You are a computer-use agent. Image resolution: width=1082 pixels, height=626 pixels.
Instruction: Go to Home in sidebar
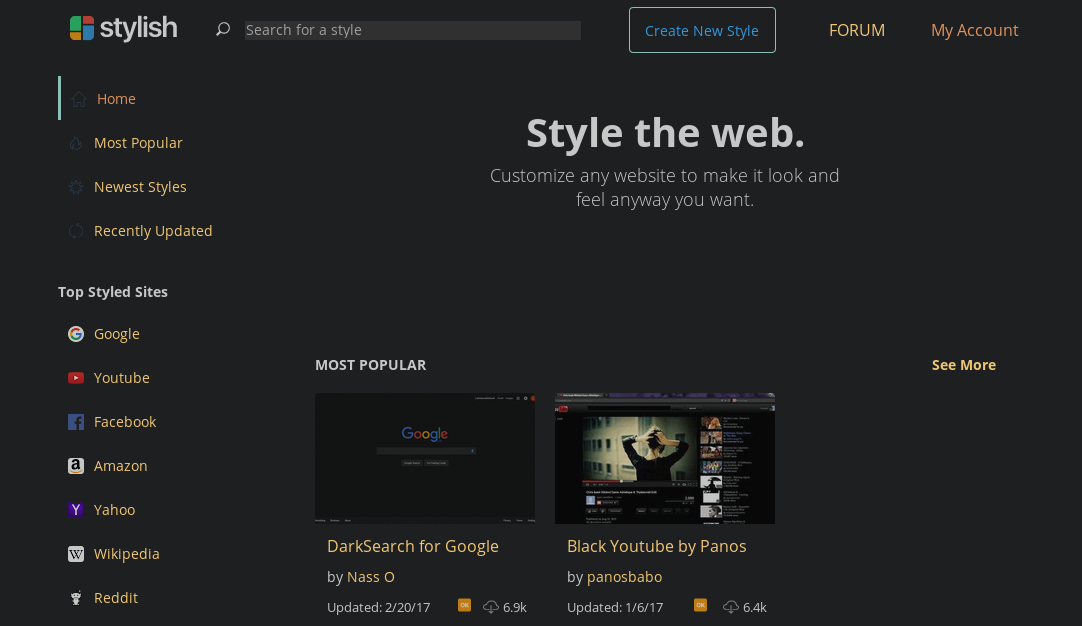116,99
